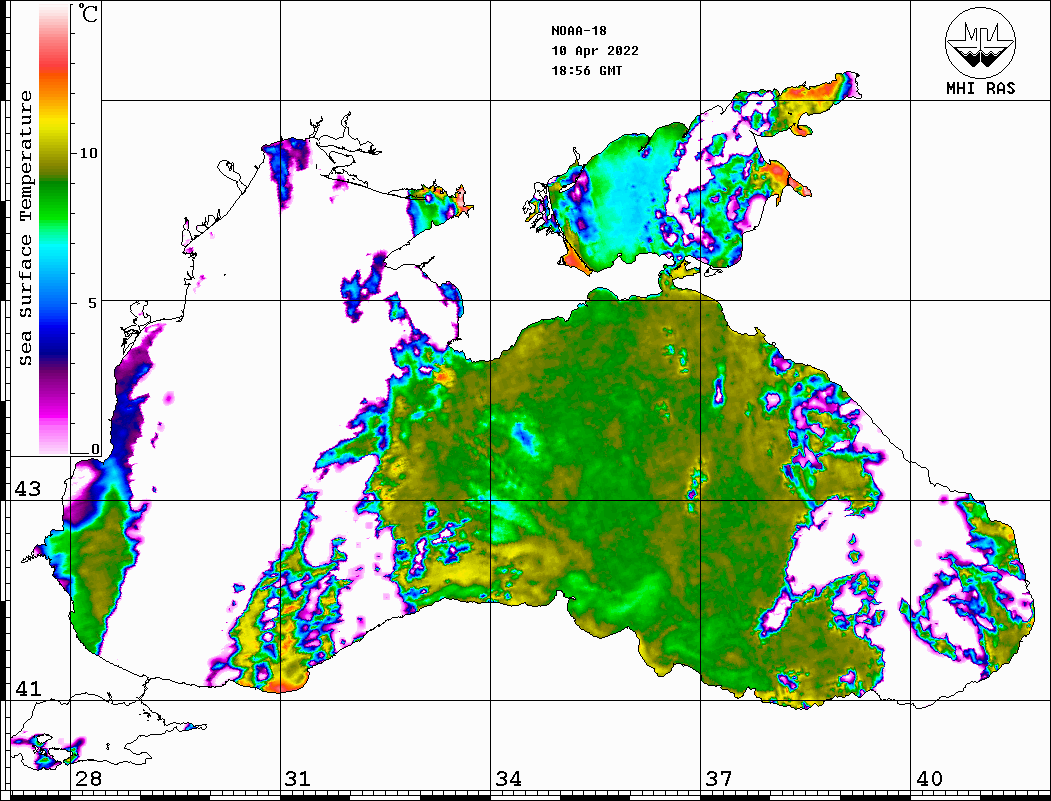1051x801 pixels.
Task: Click the '0' tick on temperature scale
Action: (95, 449)
